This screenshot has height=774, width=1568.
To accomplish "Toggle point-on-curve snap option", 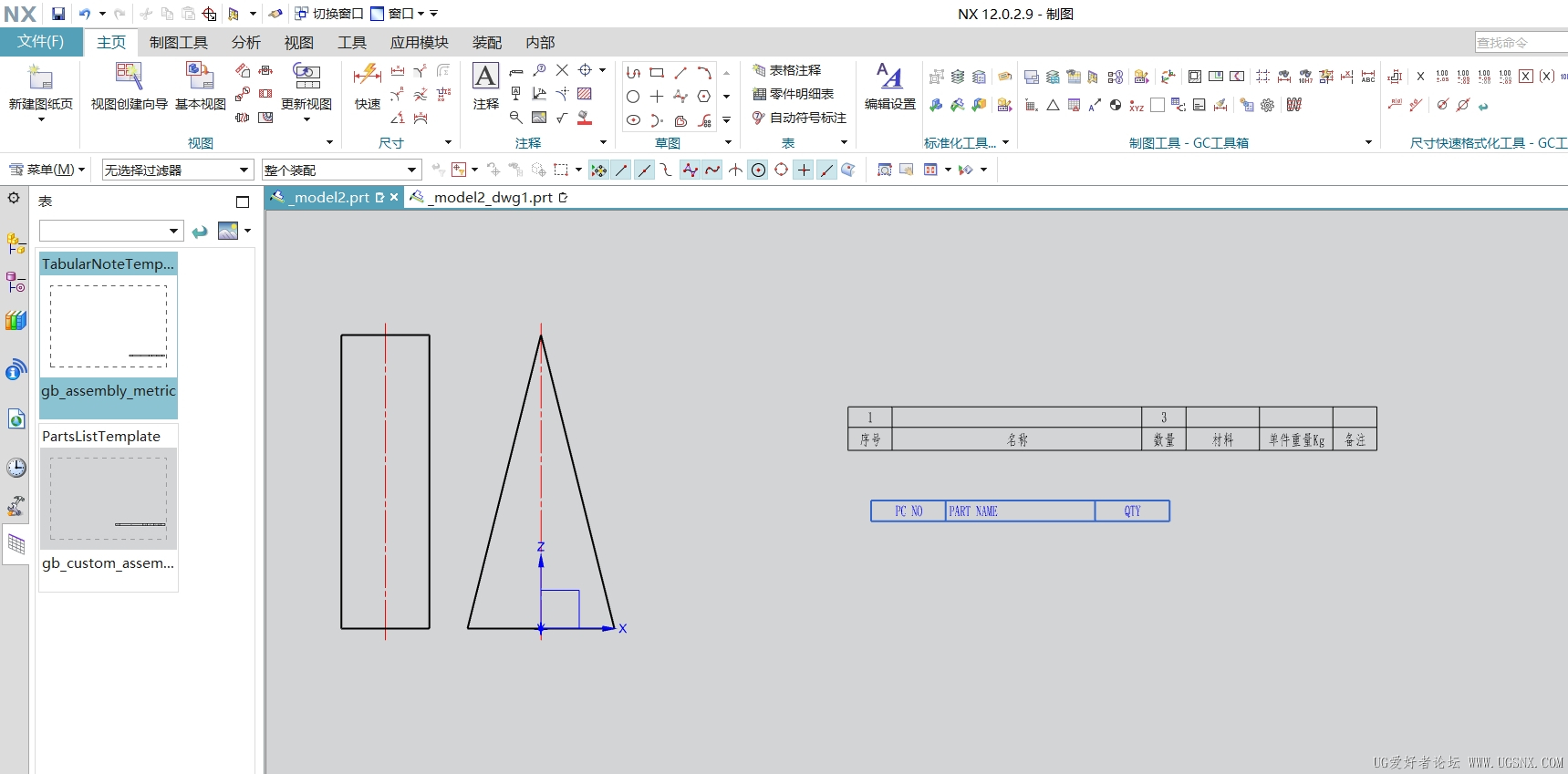I will pos(826,170).
